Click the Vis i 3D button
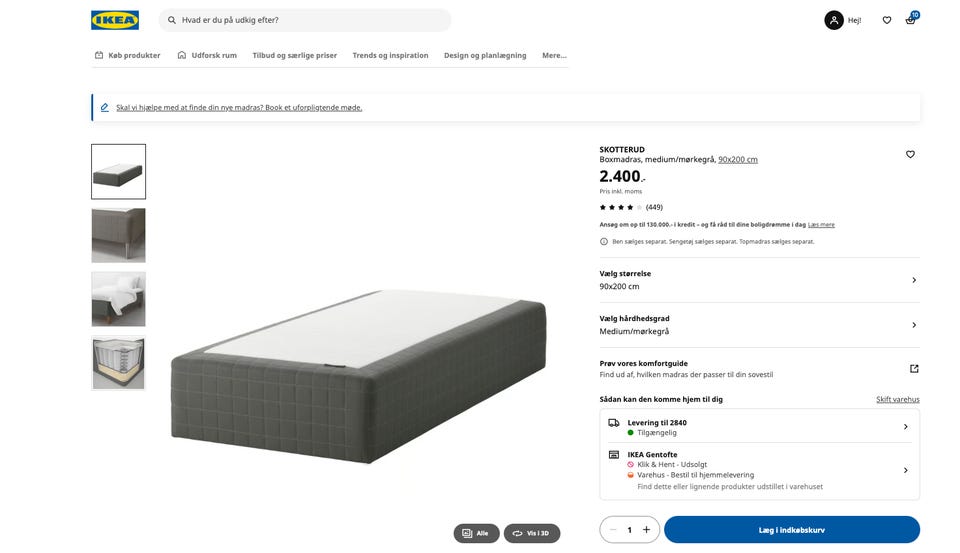 tap(532, 533)
